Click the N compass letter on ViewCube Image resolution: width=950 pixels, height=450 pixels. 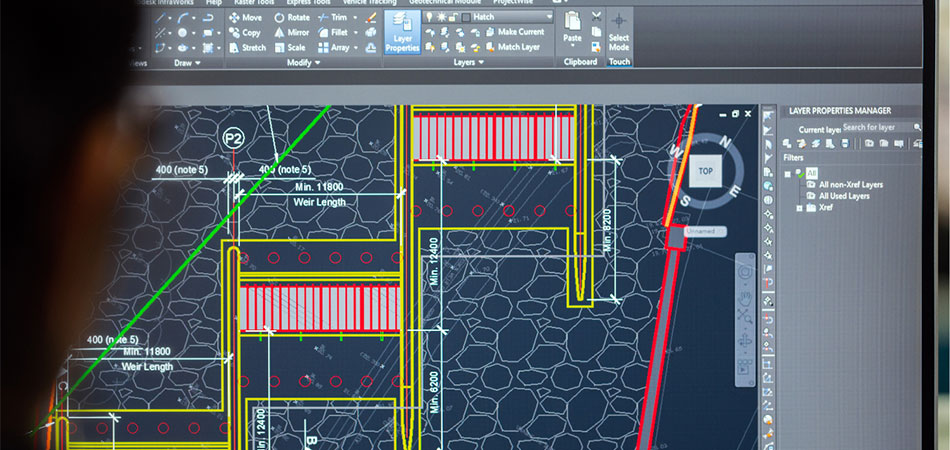coord(725,143)
